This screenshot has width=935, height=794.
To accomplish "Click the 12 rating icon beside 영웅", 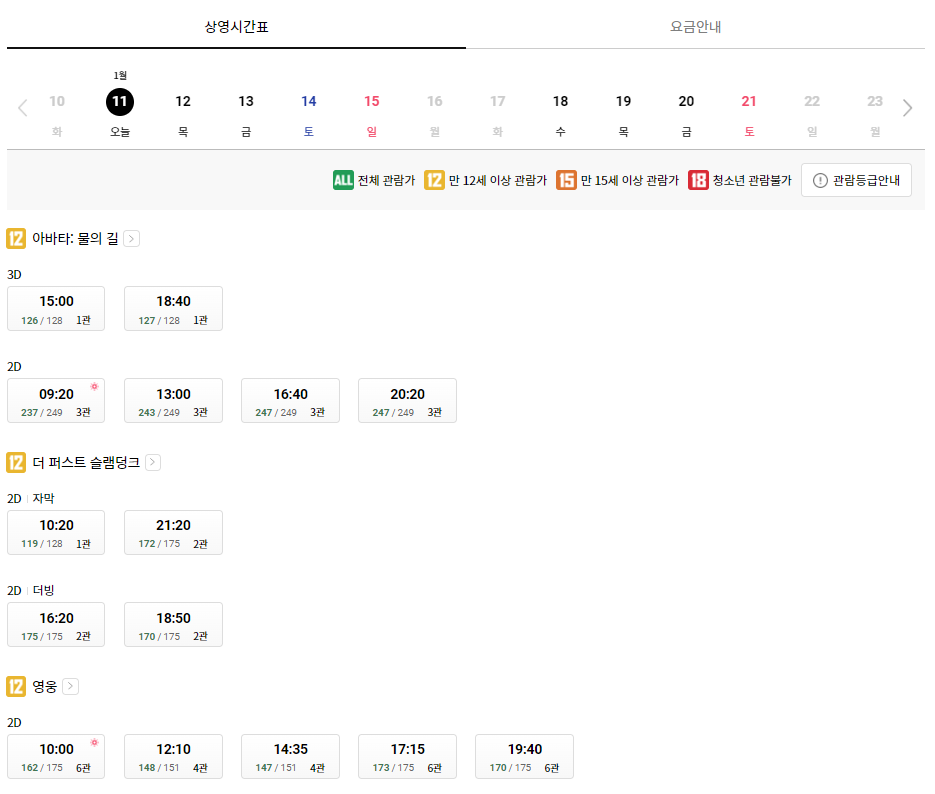I will pyautogui.click(x=14, y=686).
